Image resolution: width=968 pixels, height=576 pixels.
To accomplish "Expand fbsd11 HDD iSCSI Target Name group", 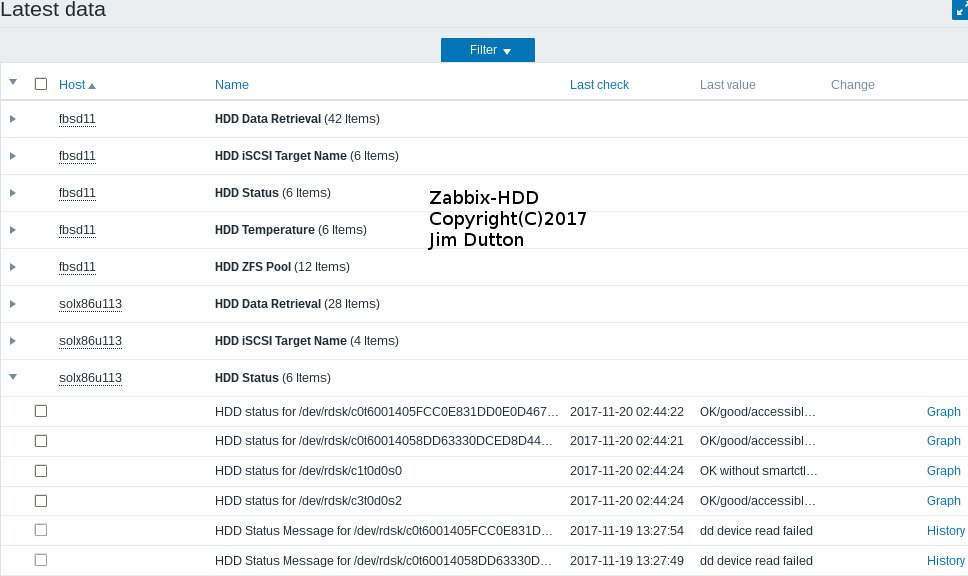I will (x=13, y=156).
